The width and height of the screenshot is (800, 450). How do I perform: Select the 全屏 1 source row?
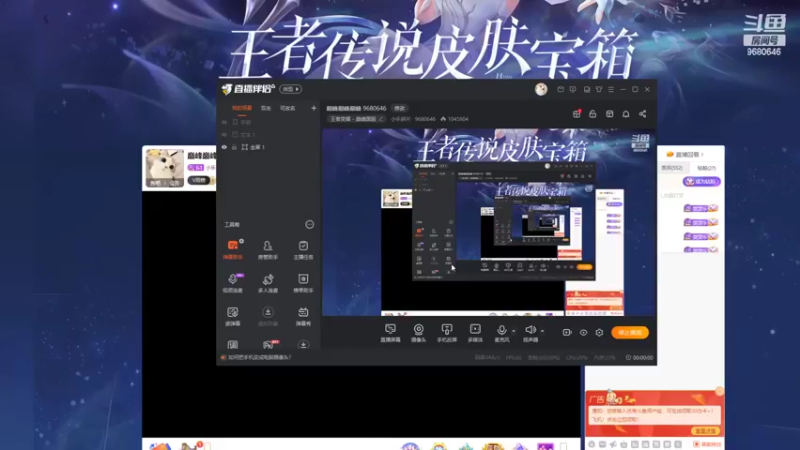268,147
